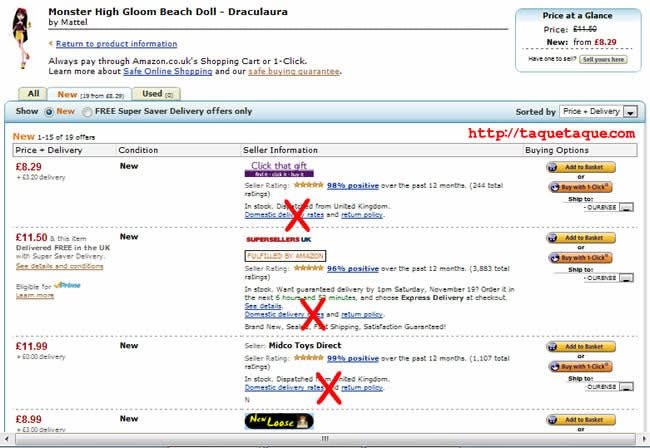Open Ship to dropdown for £11.50 offer
The width and height of the screenshot is (650, 448).
609,278
